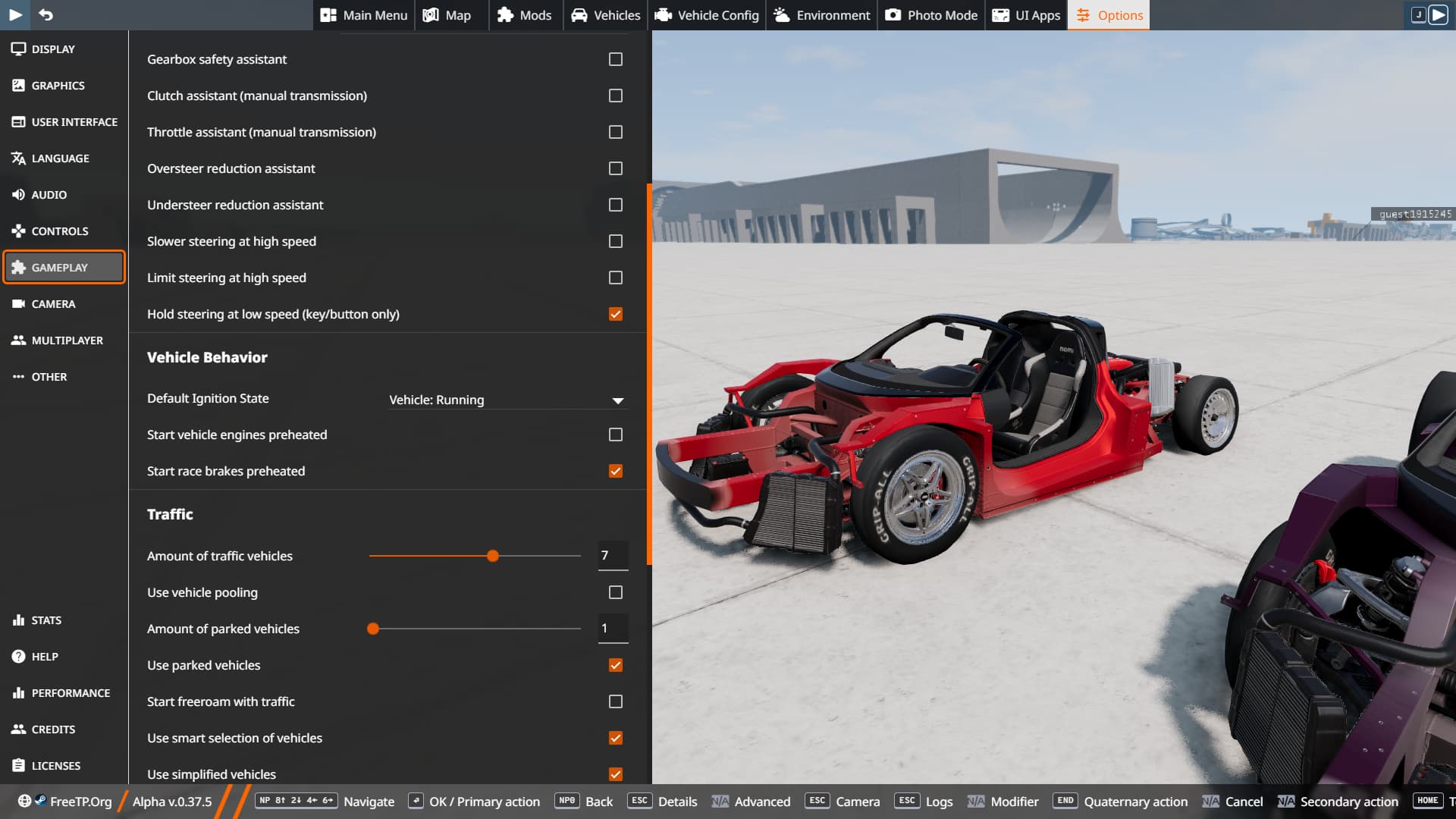This screenshot has width=1456, height=819.
Task: Open the Multiplayer settings section
Action: pos(67,340)
